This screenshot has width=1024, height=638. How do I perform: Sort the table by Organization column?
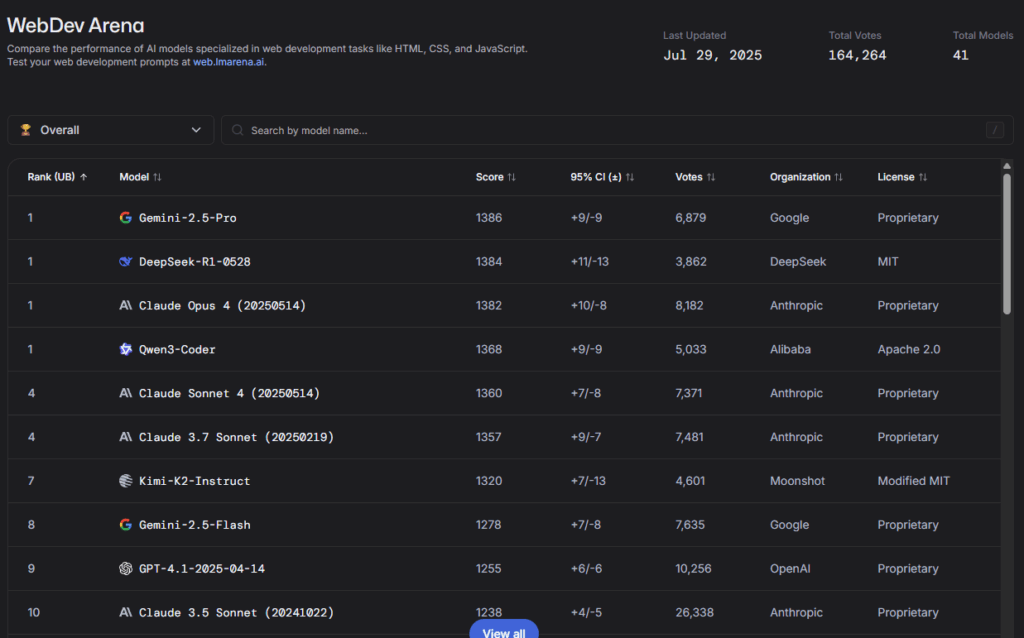(x=806, y=177)
